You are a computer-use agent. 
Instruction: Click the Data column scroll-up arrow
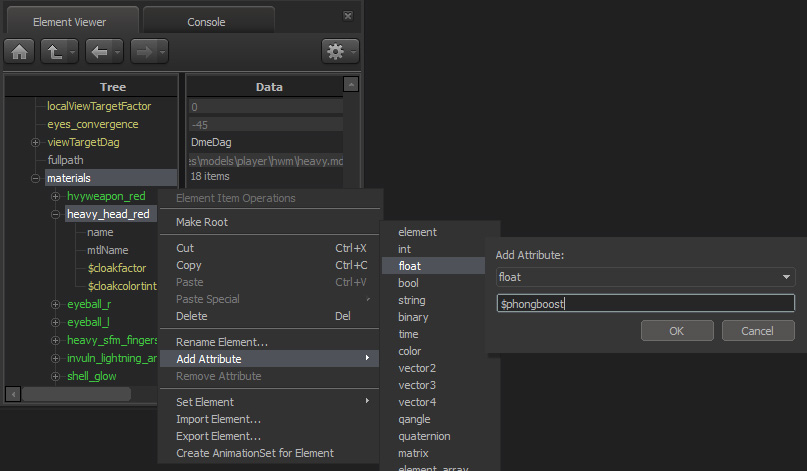[350, 84]
